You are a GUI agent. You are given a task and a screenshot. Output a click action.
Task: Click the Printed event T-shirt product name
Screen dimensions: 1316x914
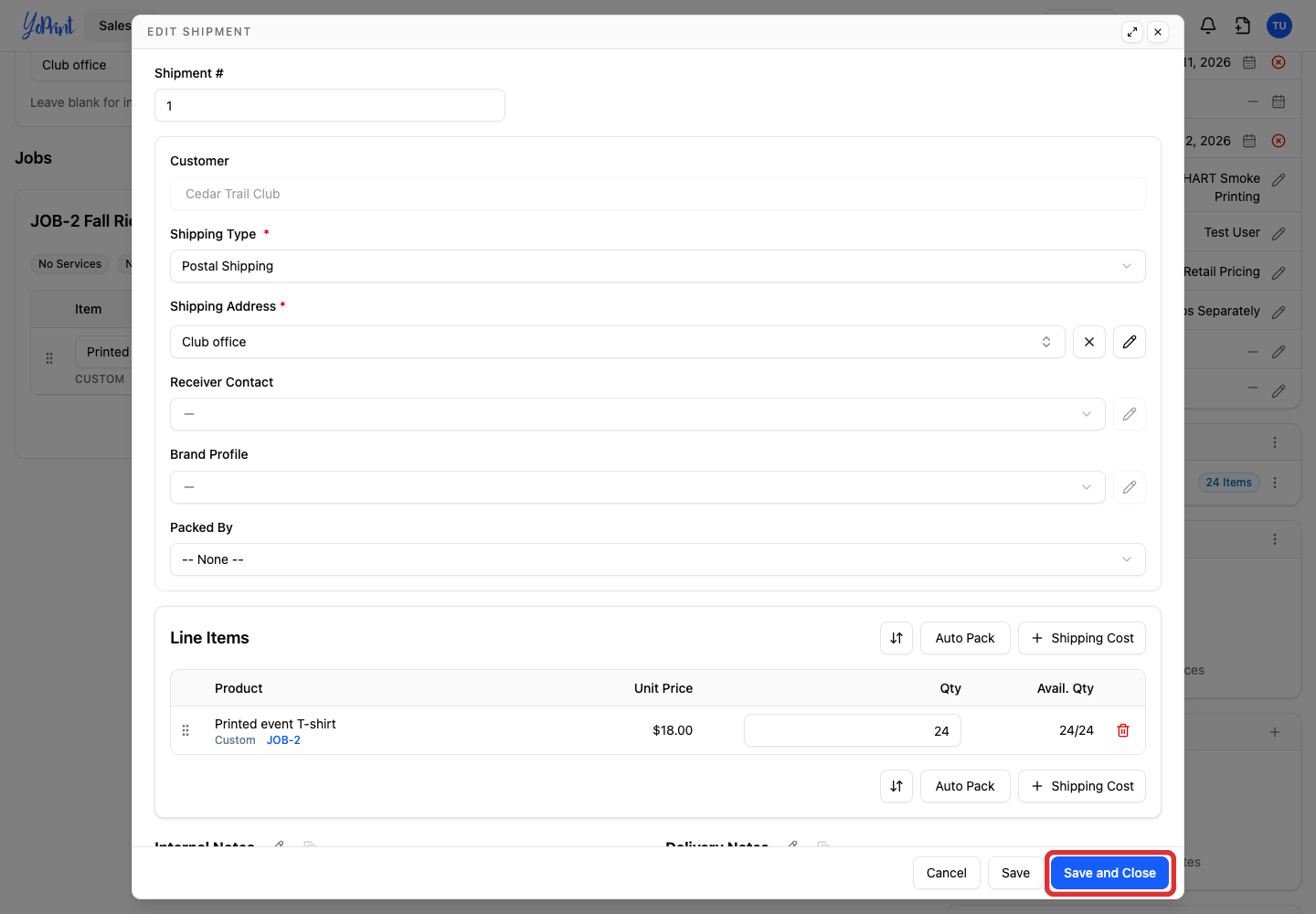pos(275,724)
